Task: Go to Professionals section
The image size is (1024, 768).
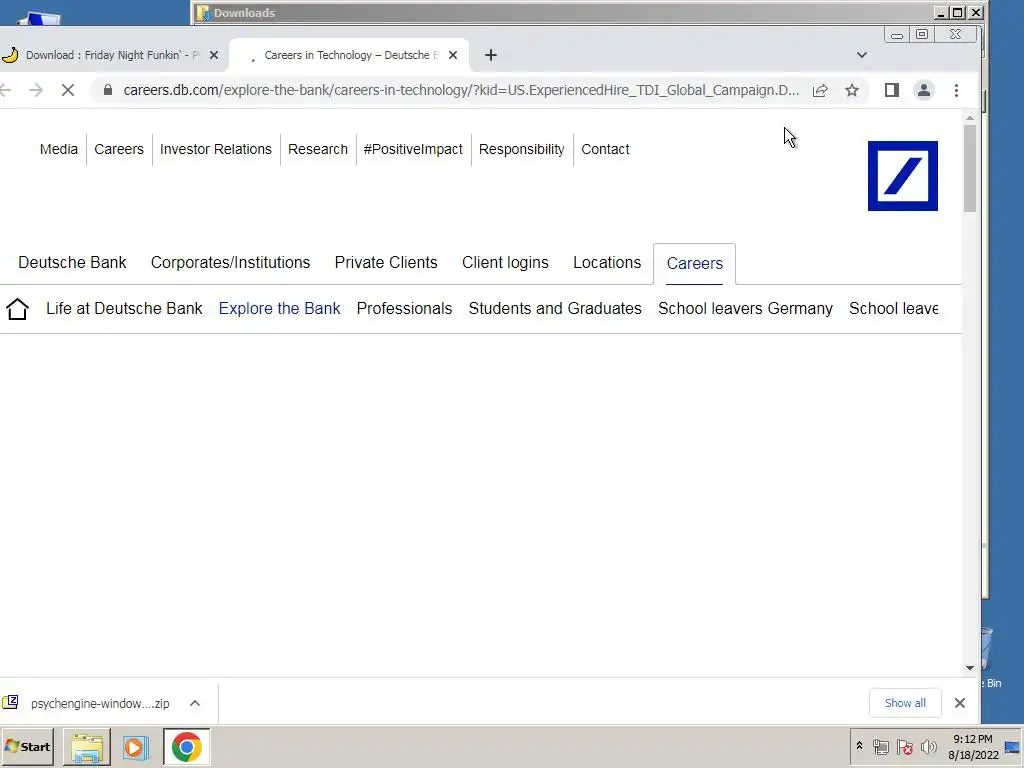Action: tap(404, 309)
